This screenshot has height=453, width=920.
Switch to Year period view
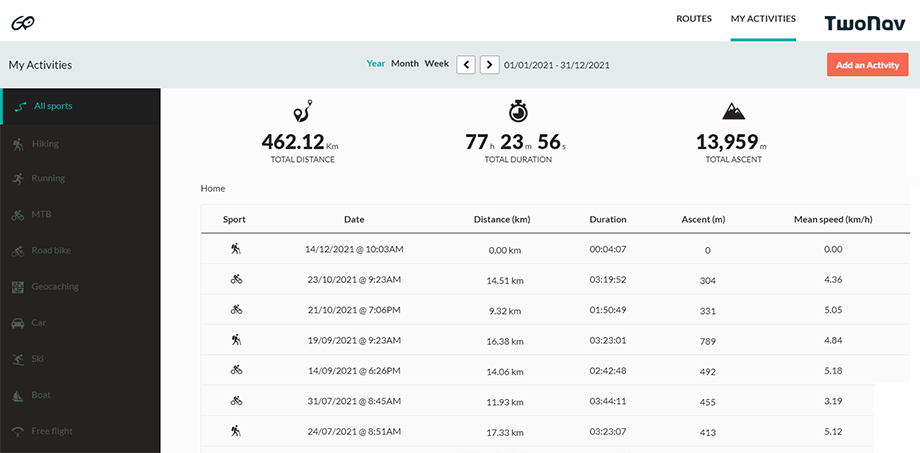[x=375, y=64]
